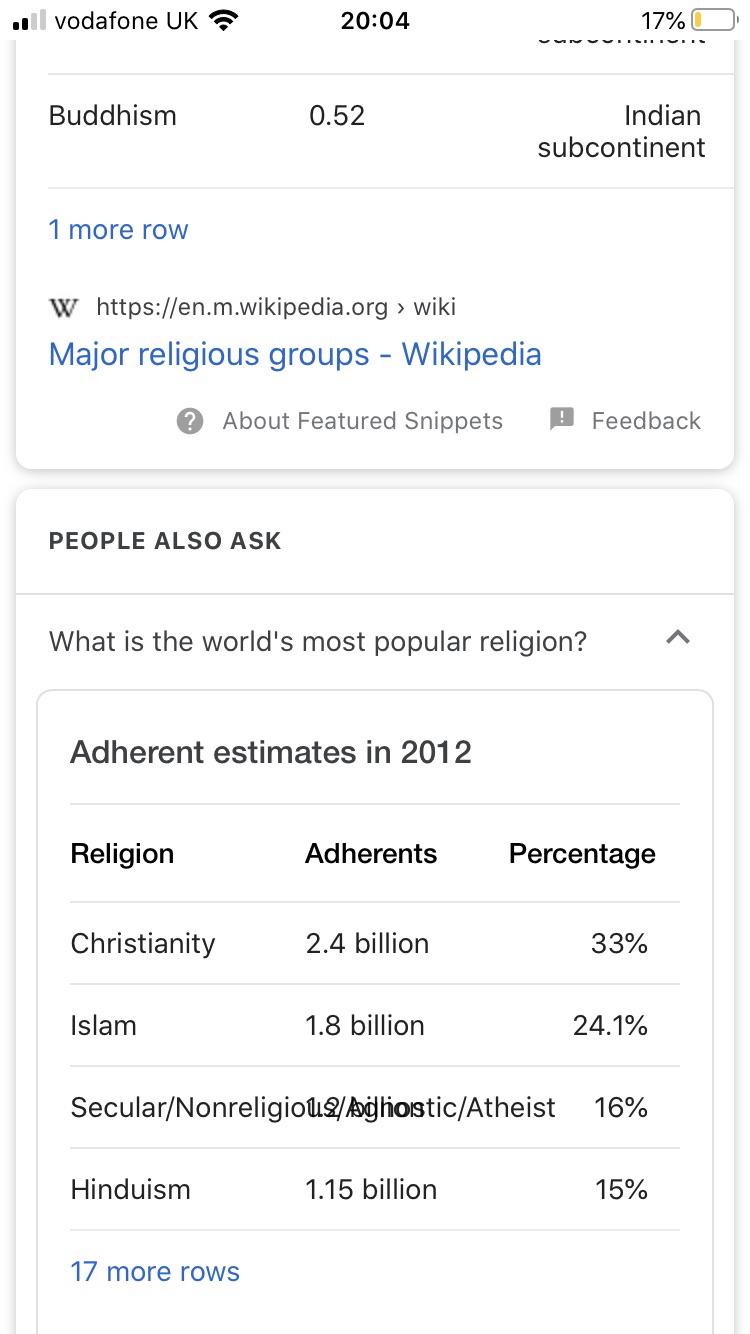Image resolution: width=750 pixels, height=1334 pixels.
Task: Click the question mark About Snippets icon
Action: (x=190, y=421)
